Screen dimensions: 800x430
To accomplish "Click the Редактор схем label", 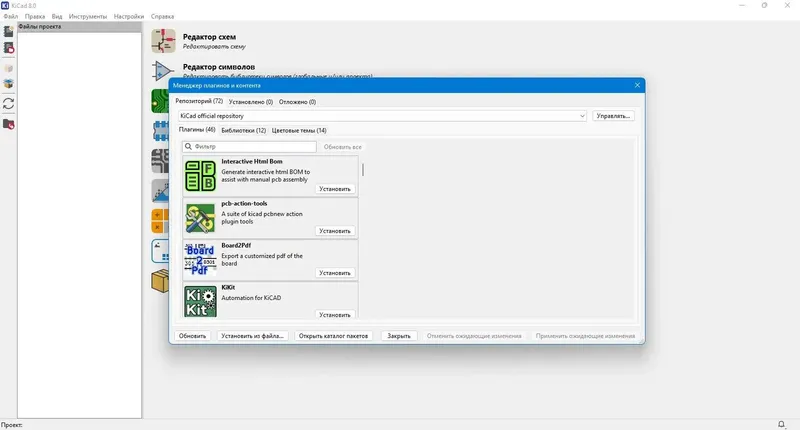I will tap(209, 37).
